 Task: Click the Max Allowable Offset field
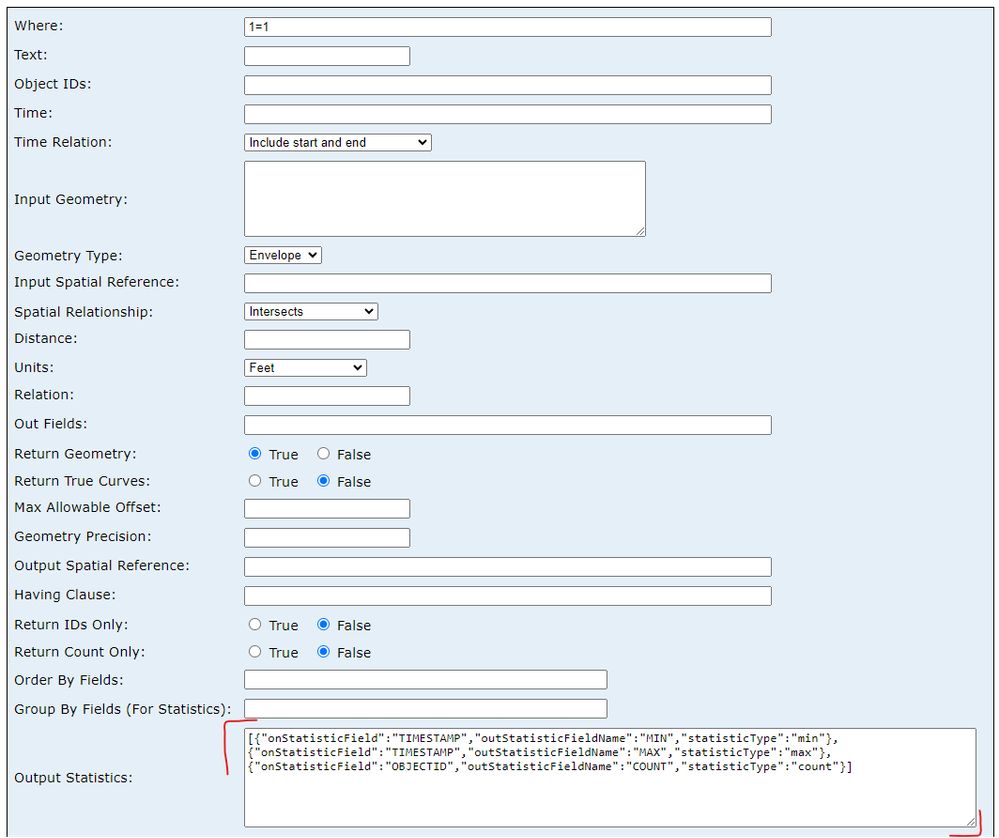[x=327, y=509]
